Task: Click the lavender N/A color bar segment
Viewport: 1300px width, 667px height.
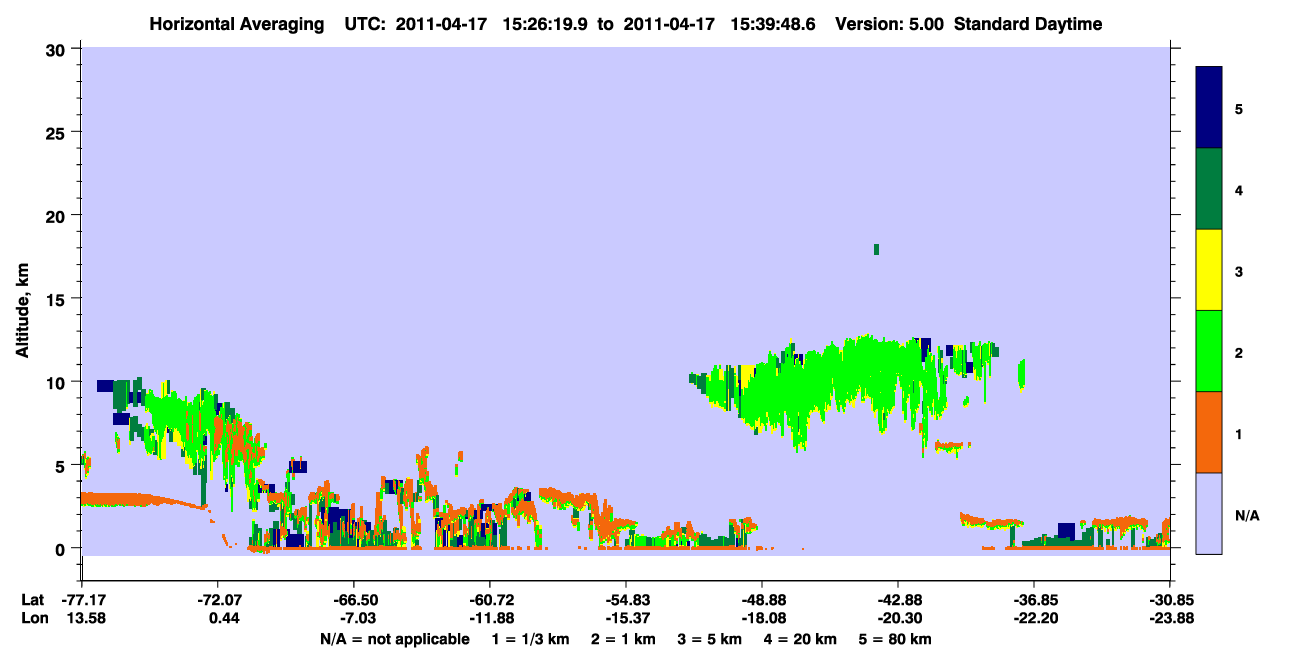Action: pyautogui.click(x=1209, y=513)
